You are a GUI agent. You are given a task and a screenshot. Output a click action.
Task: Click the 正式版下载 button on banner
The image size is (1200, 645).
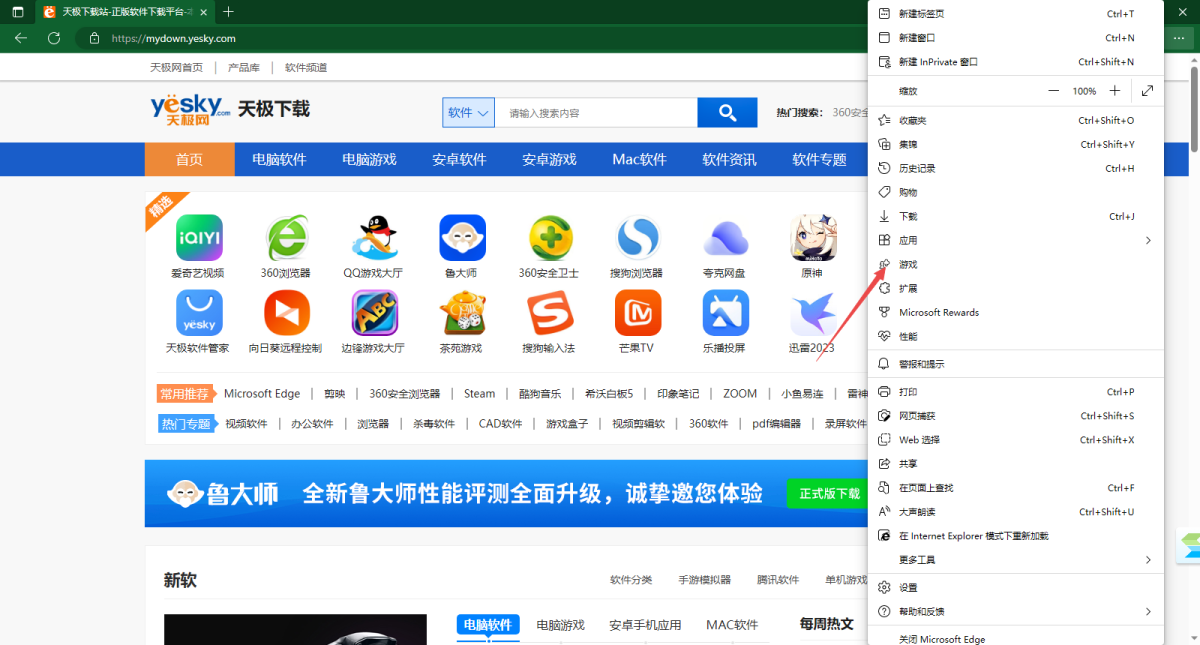826,493
